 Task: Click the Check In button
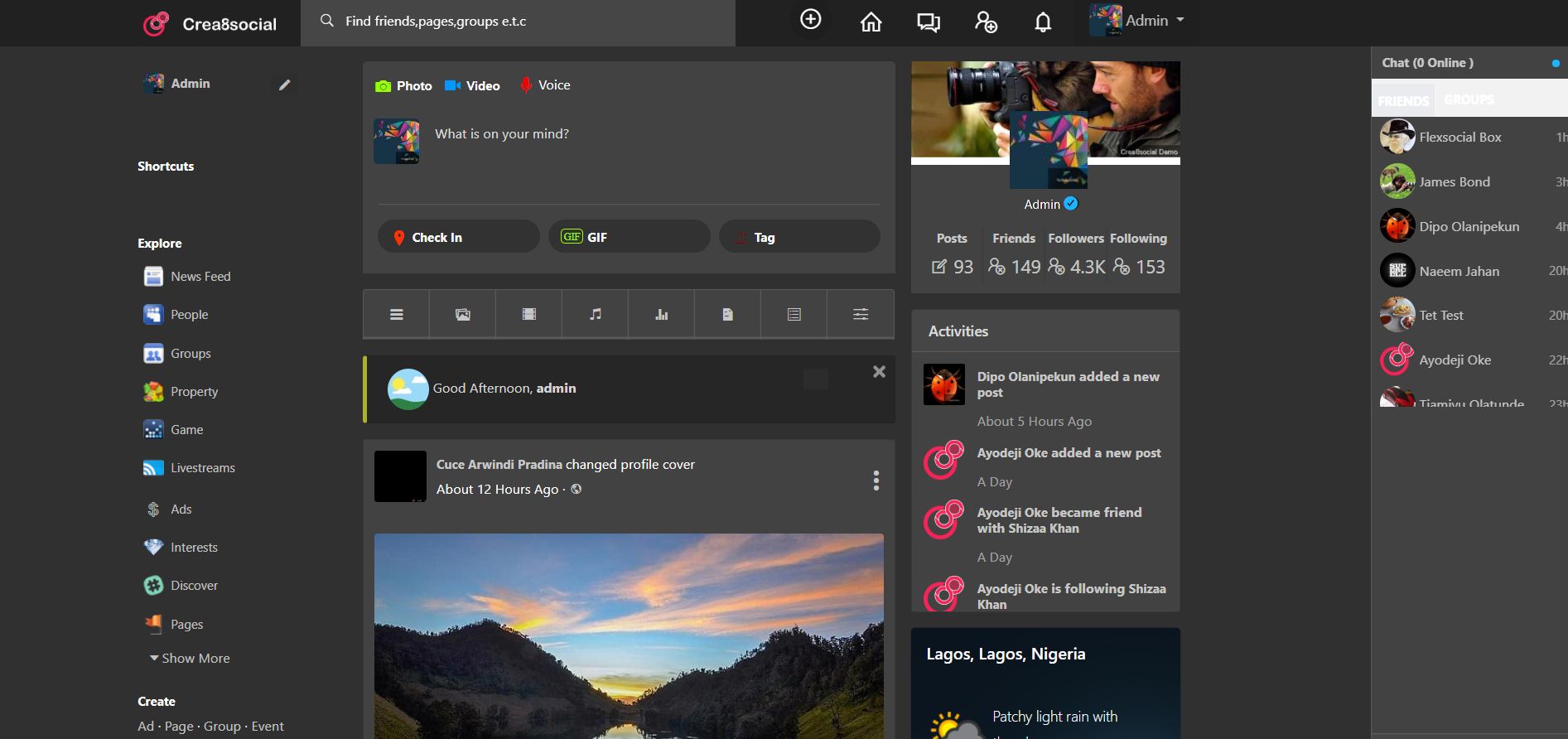(x=458, y=237)
